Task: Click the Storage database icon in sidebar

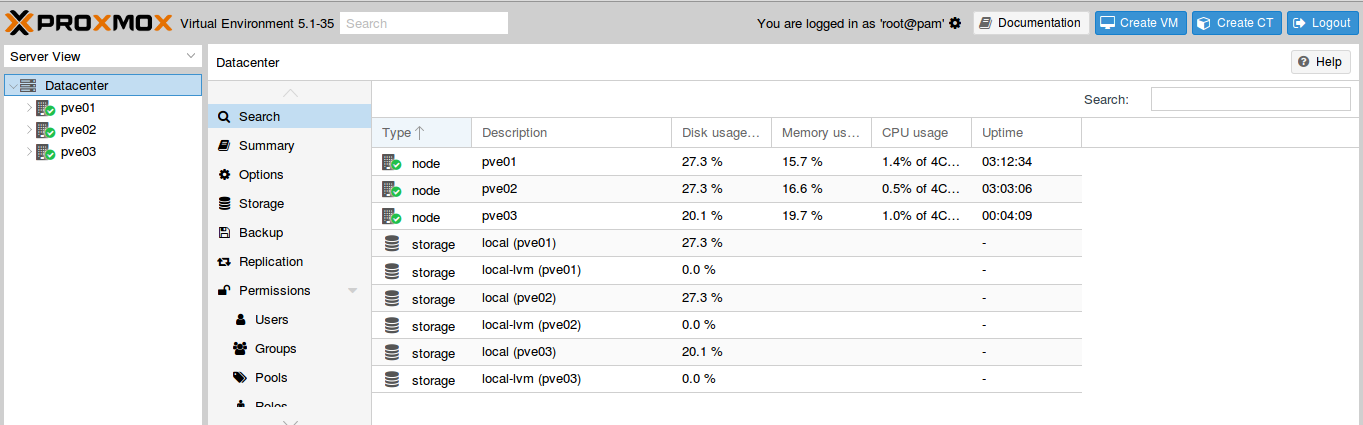Action: [224, 204]
